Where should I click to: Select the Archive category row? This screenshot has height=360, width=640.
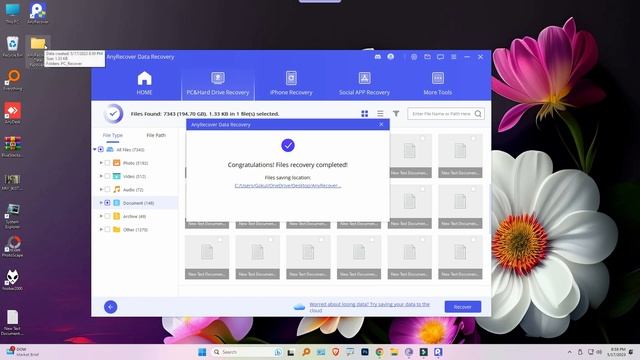tap(136, 216)
